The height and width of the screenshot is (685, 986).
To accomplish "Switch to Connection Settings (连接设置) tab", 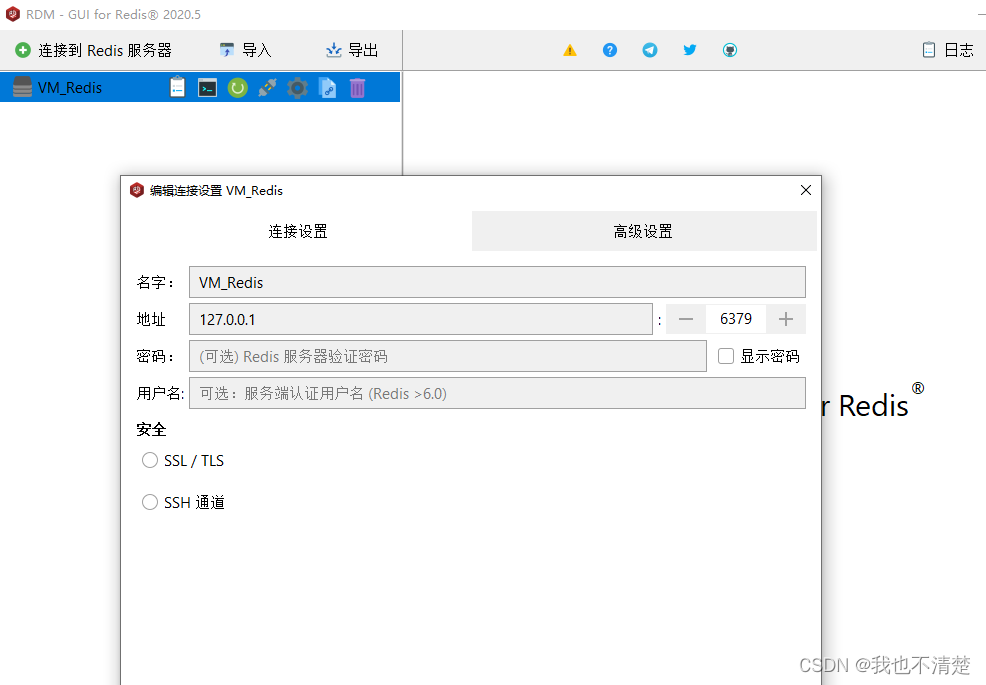I will 298,231.
